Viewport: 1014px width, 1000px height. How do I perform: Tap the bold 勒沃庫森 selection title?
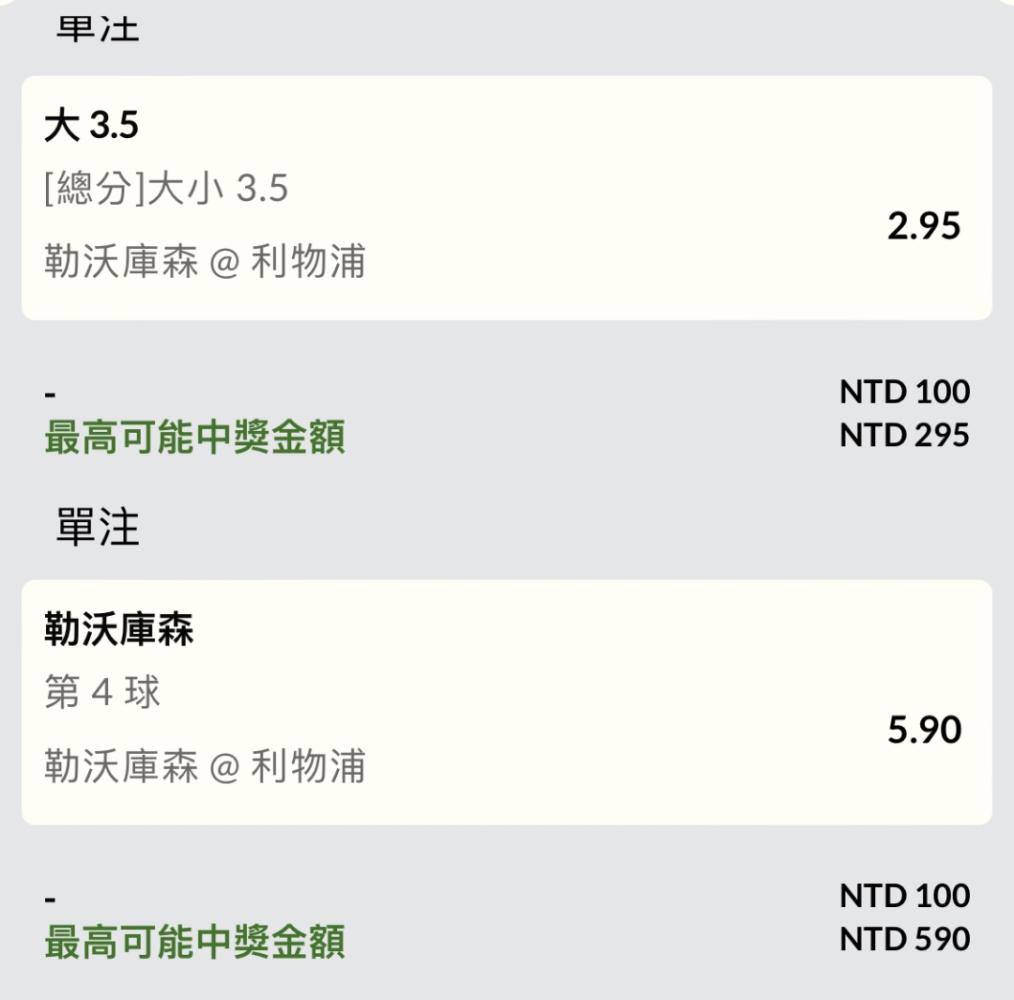point(119,629)
